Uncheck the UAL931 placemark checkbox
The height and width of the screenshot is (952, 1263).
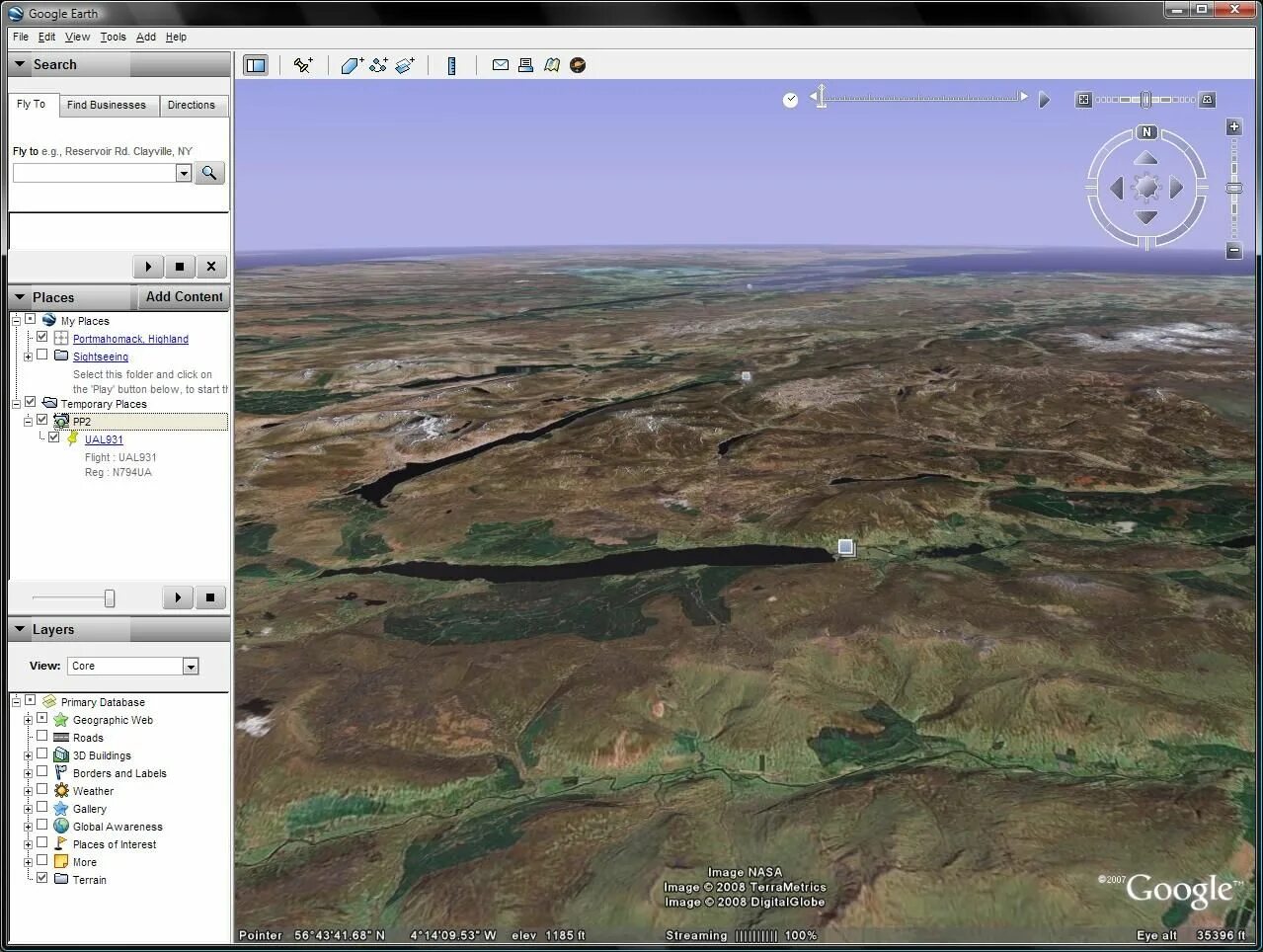coord(54,437)
